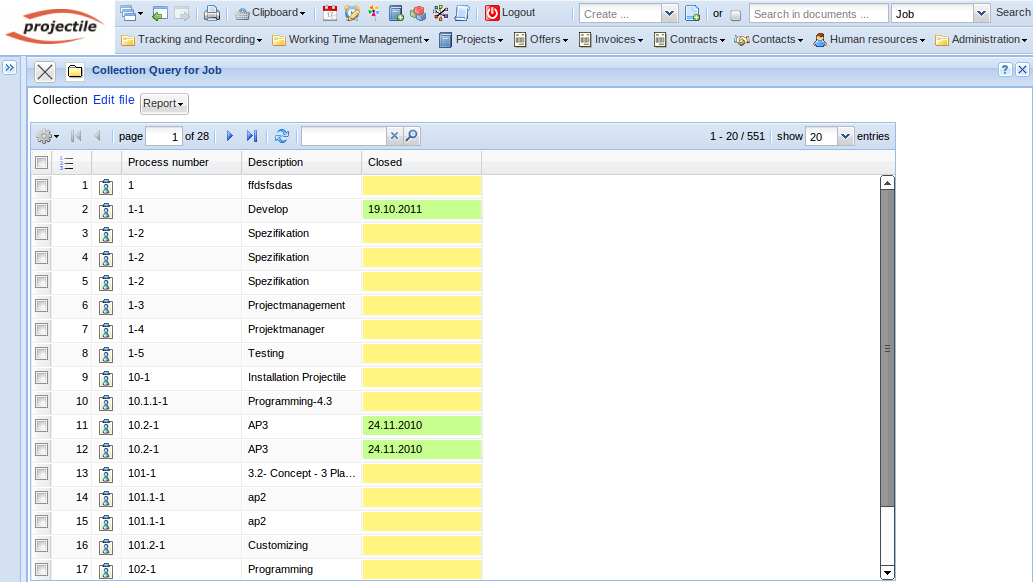1033x582 pixels.
Task: Open the job icon for row 2
Action: [106, 210]
